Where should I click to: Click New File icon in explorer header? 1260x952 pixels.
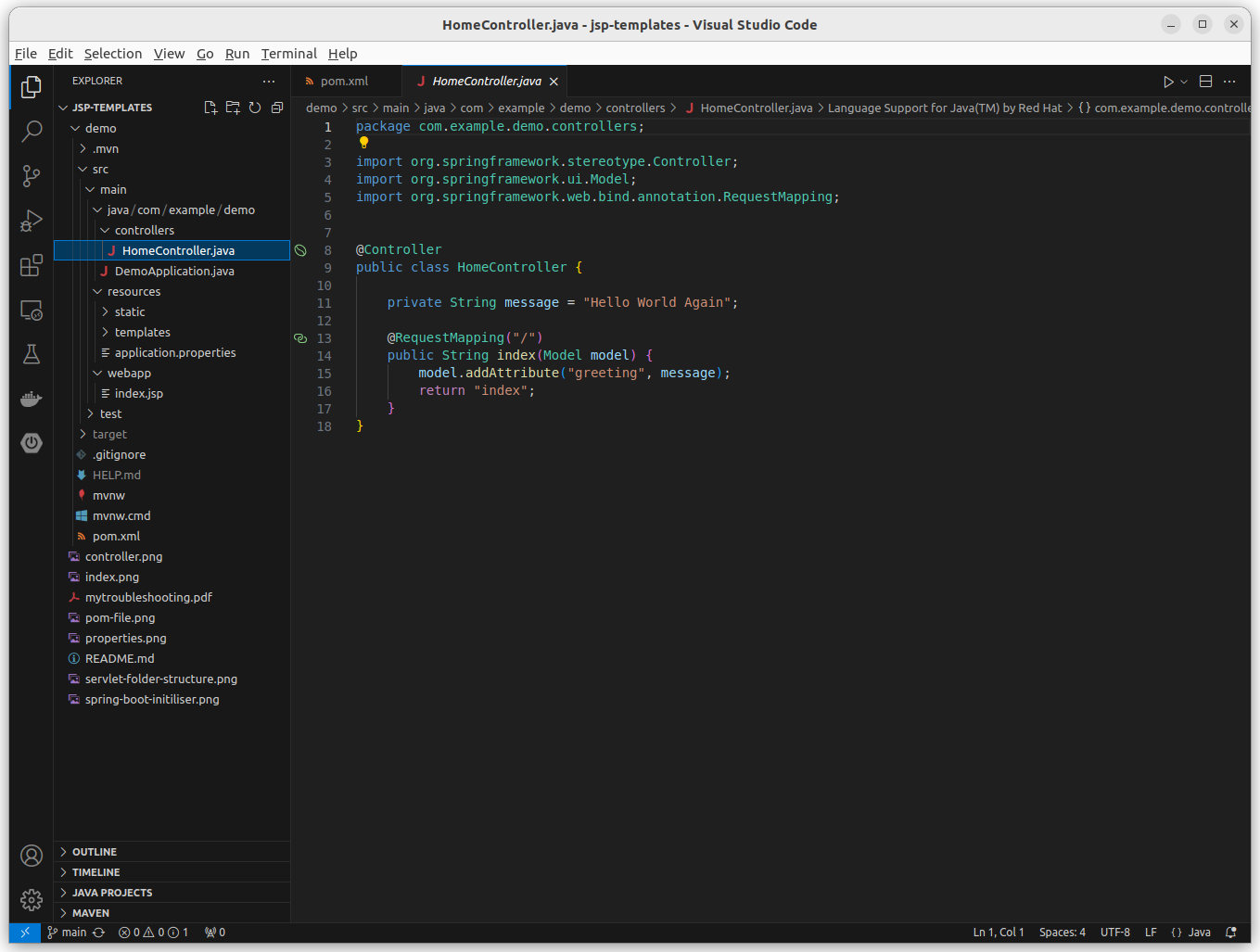click(210, 108)
